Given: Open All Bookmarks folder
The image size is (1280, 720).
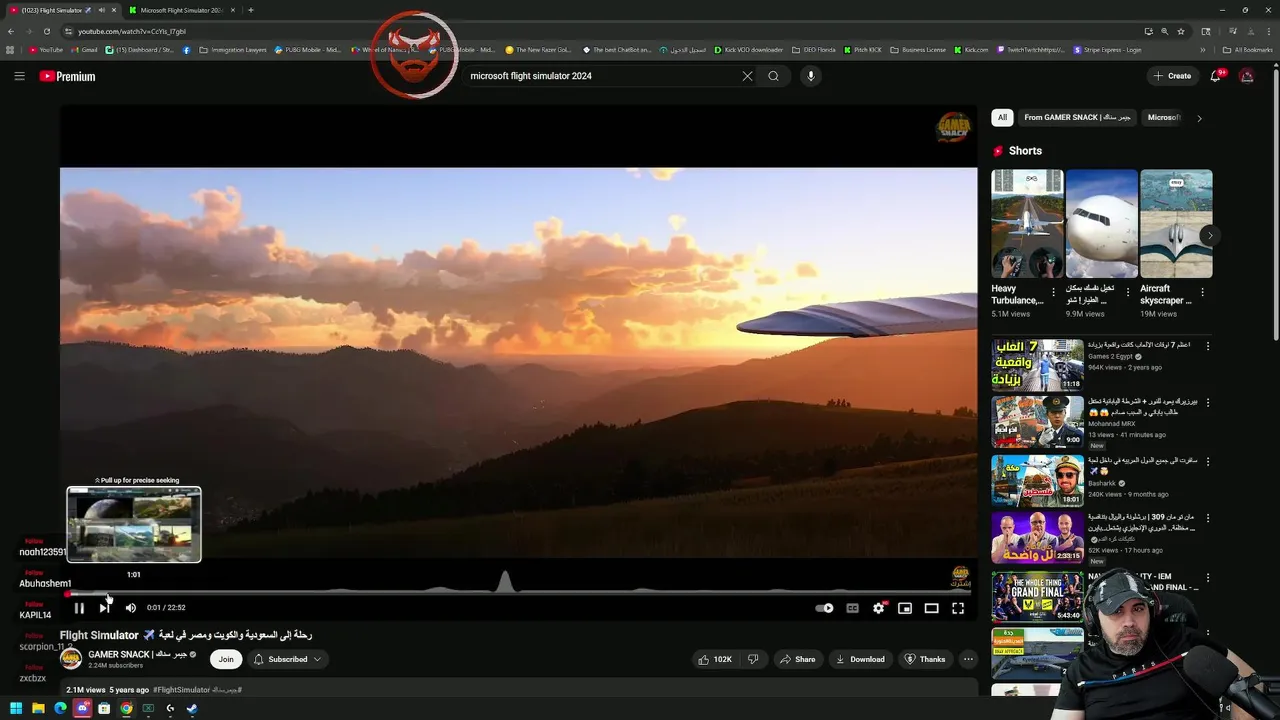Looking at the screenshot, I should (1248, 49).
